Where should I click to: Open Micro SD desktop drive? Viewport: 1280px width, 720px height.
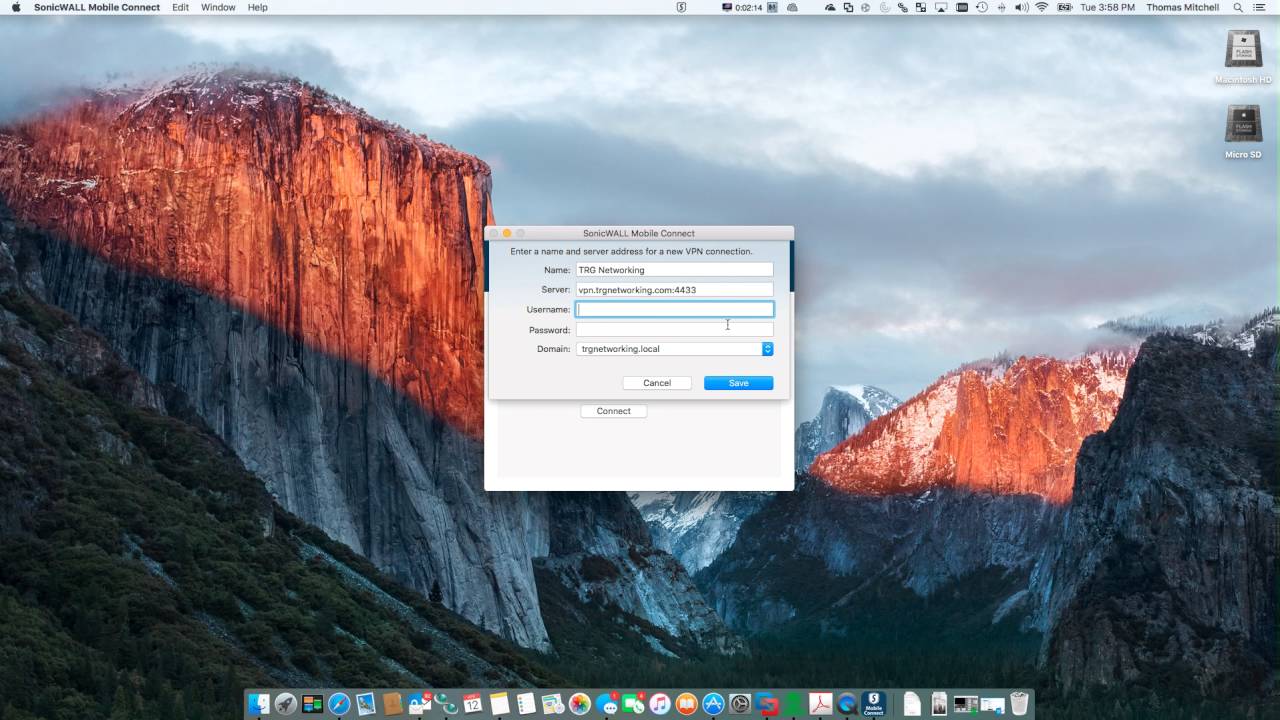tap(1243, 131)
